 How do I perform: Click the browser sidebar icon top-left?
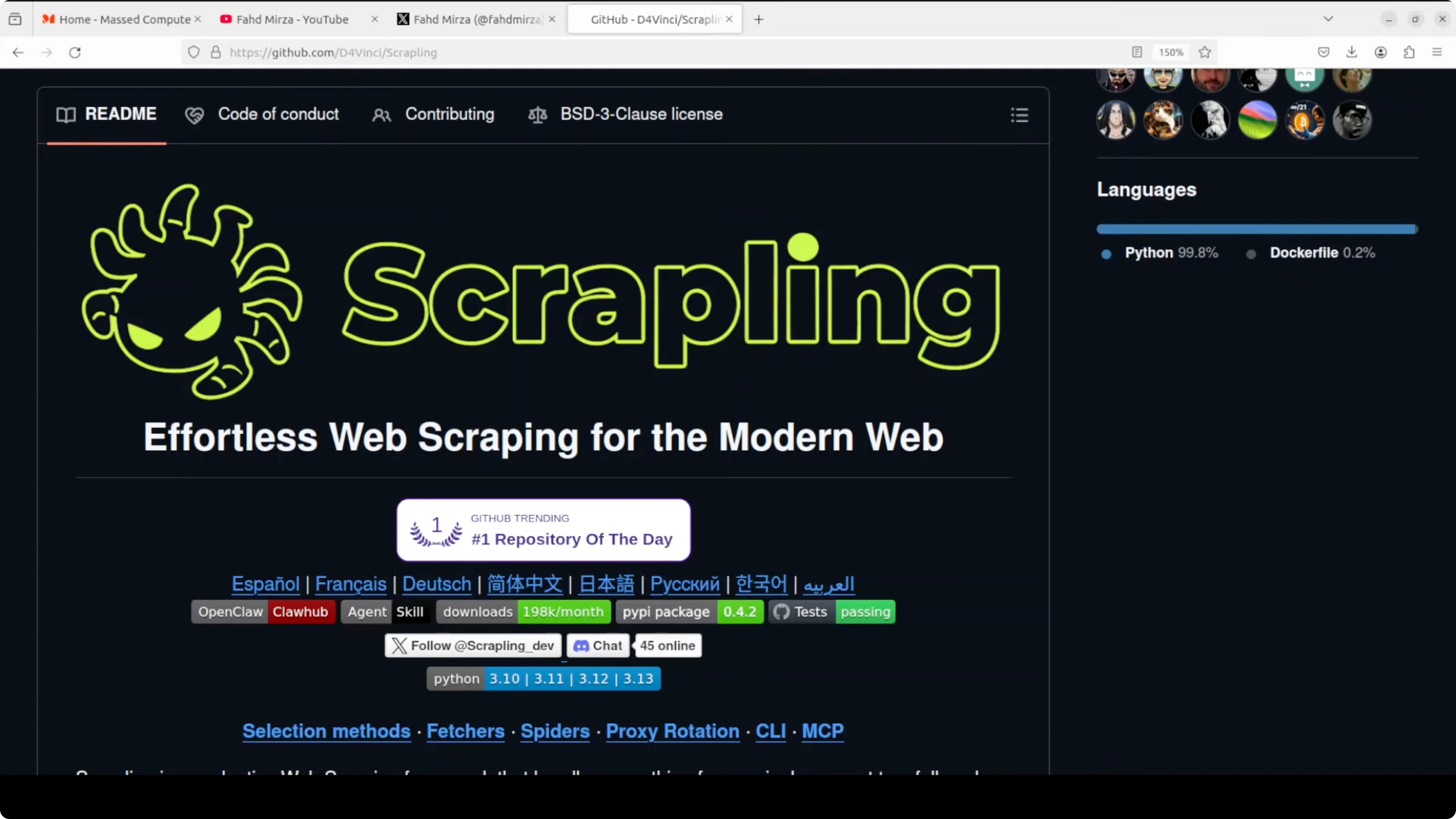tap(15, 18)
